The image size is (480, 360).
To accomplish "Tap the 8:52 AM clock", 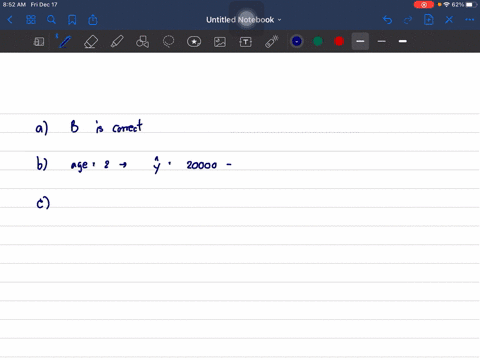I will pos(14,5).
